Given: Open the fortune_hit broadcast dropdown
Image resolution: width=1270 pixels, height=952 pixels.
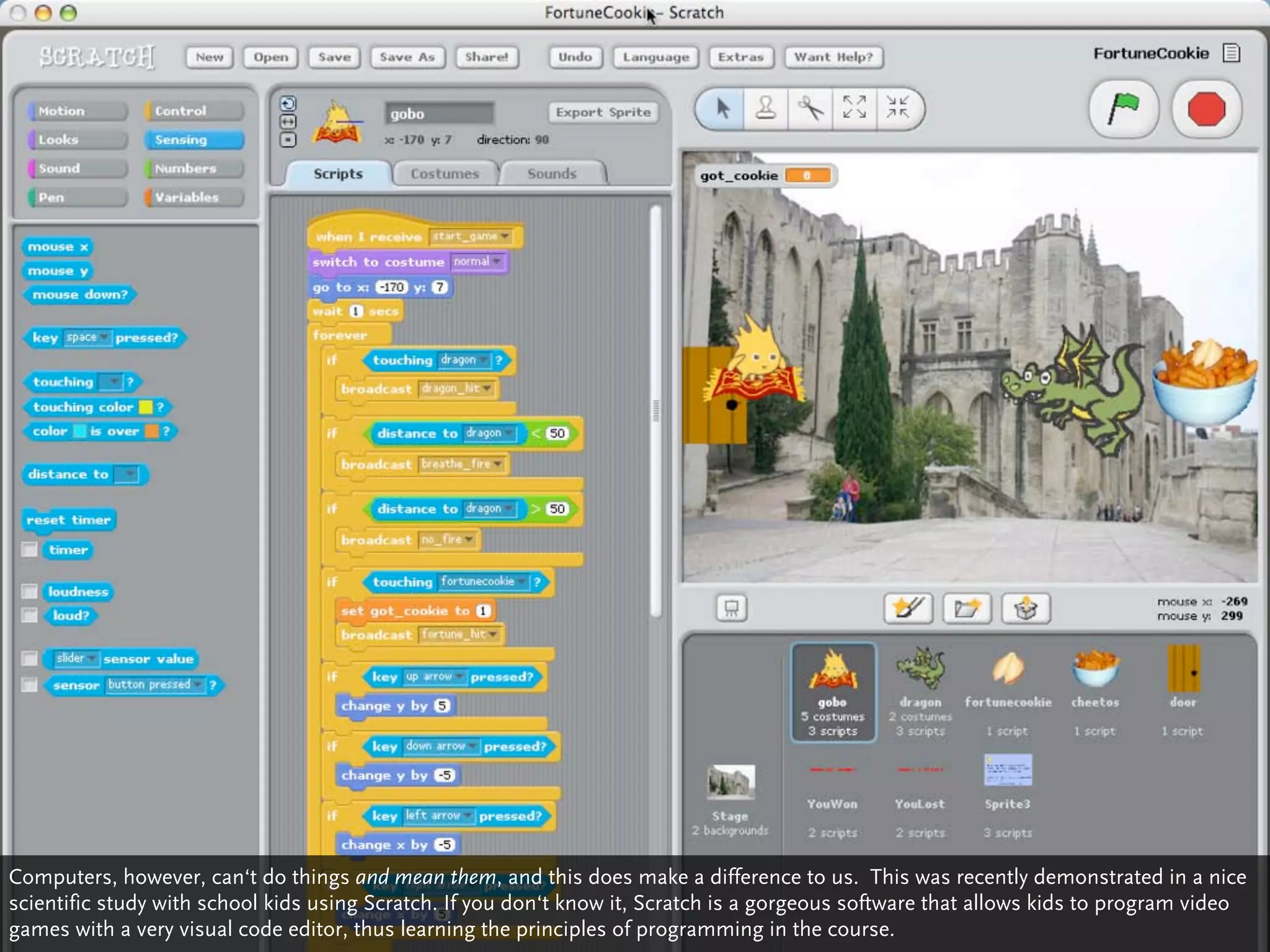Looking at the screenshot, I should pyautogui.click(x=460, y=634).
